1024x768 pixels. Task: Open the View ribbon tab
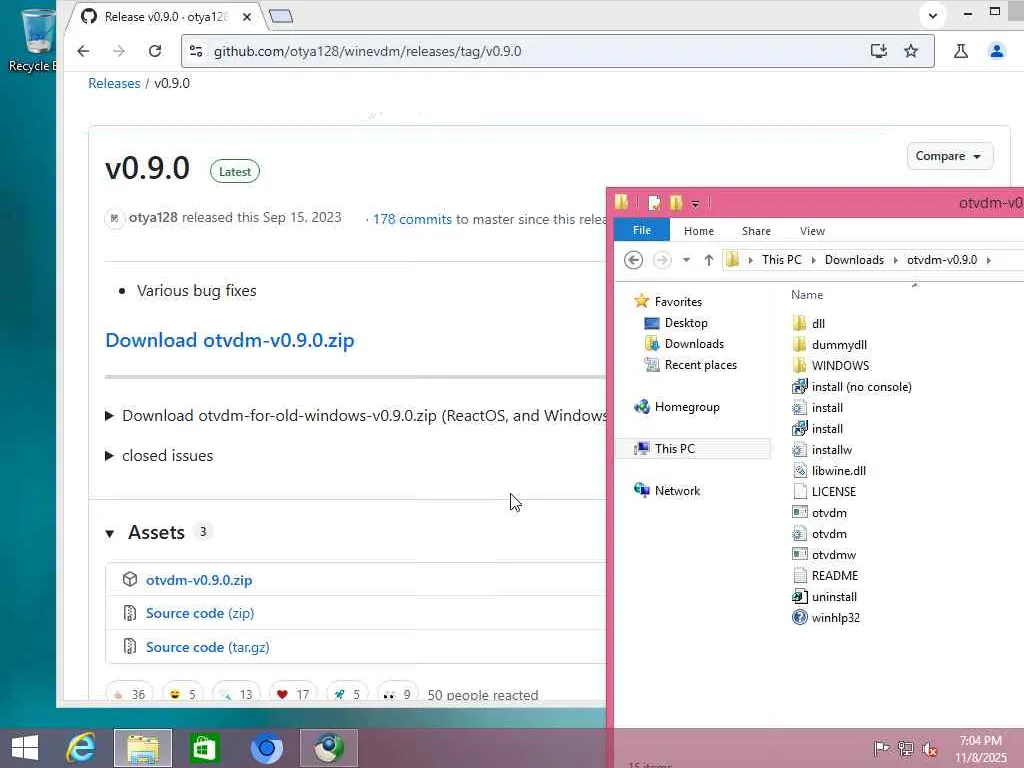coord(812,231)
